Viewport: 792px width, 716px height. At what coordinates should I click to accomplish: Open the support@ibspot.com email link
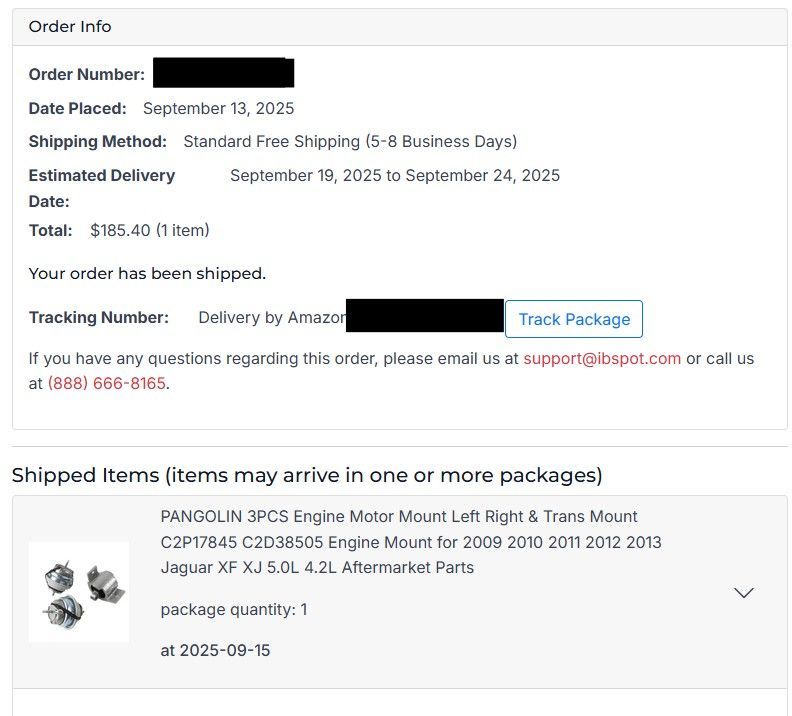coord(601,358)
